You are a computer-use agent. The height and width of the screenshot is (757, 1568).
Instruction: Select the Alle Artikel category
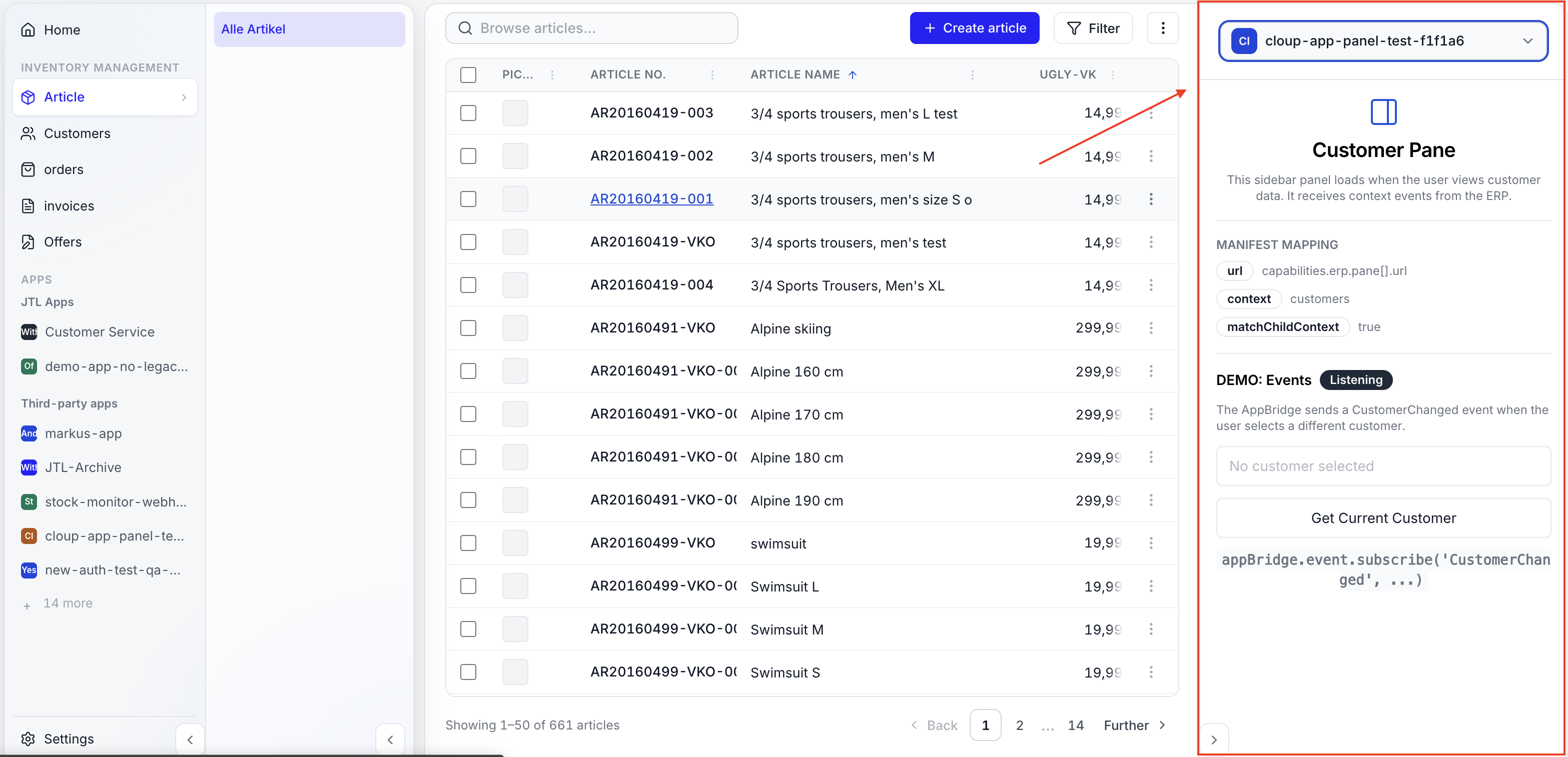pyautogui.click(x=309, y=29)
